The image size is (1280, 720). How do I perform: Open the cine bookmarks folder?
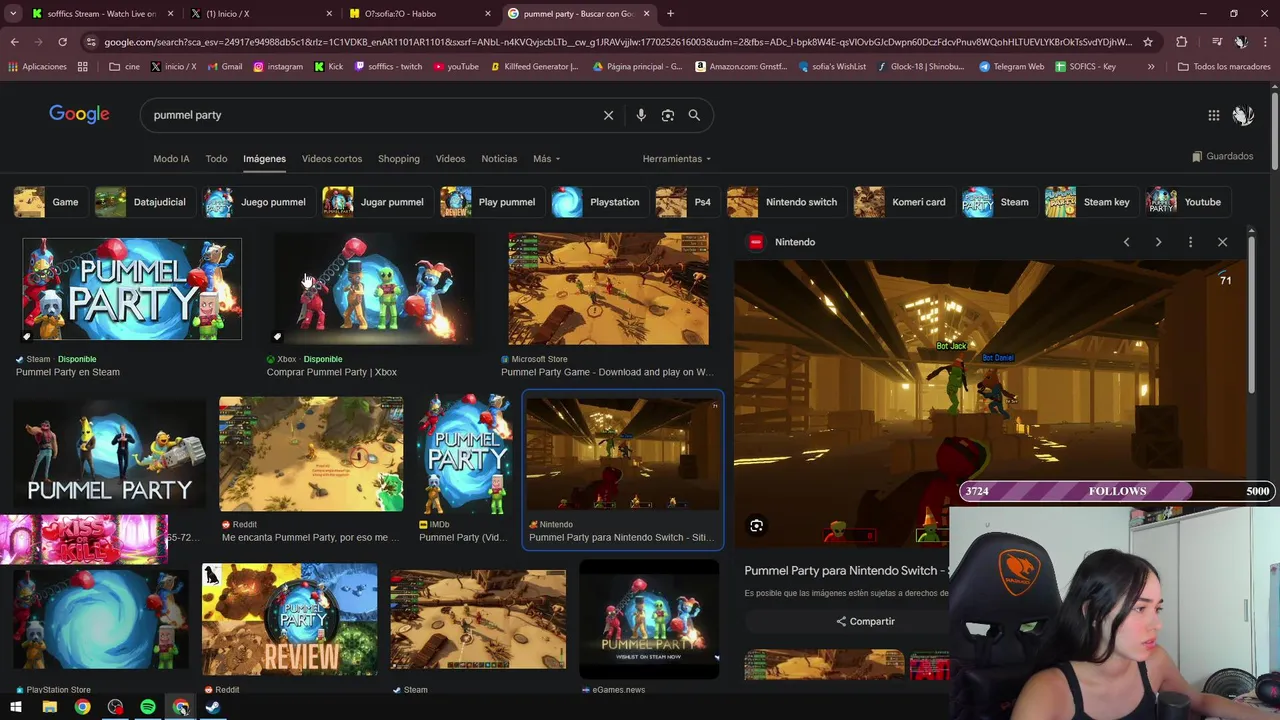124,67
